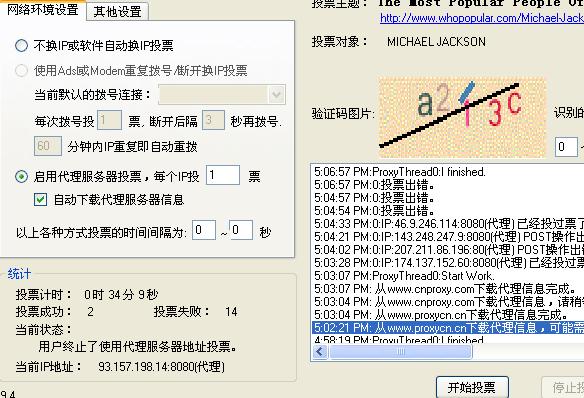Click the horizontal scrollbar thumb in log

tap(400, 351)
